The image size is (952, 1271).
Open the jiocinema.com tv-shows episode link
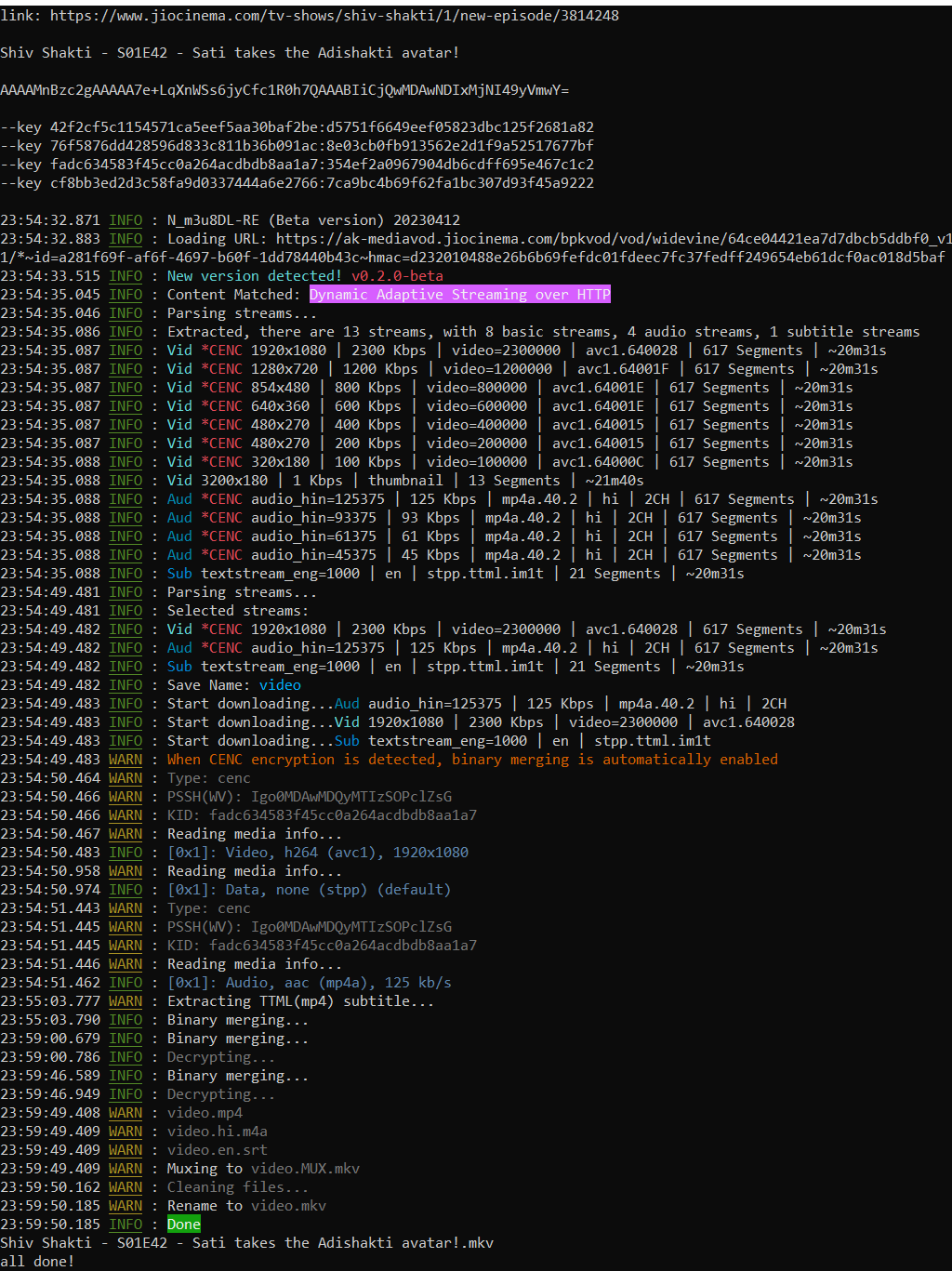[x=334, y=16]
